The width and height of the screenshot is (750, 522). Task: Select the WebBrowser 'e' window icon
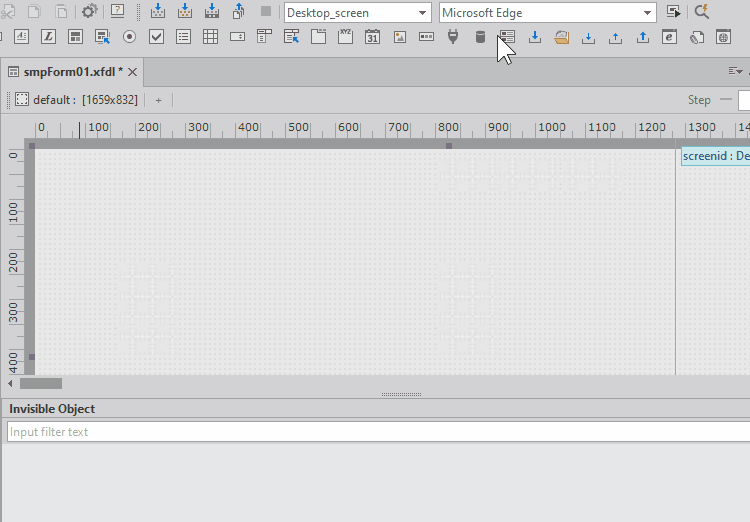pyautogui.click(x=669, y=37)
